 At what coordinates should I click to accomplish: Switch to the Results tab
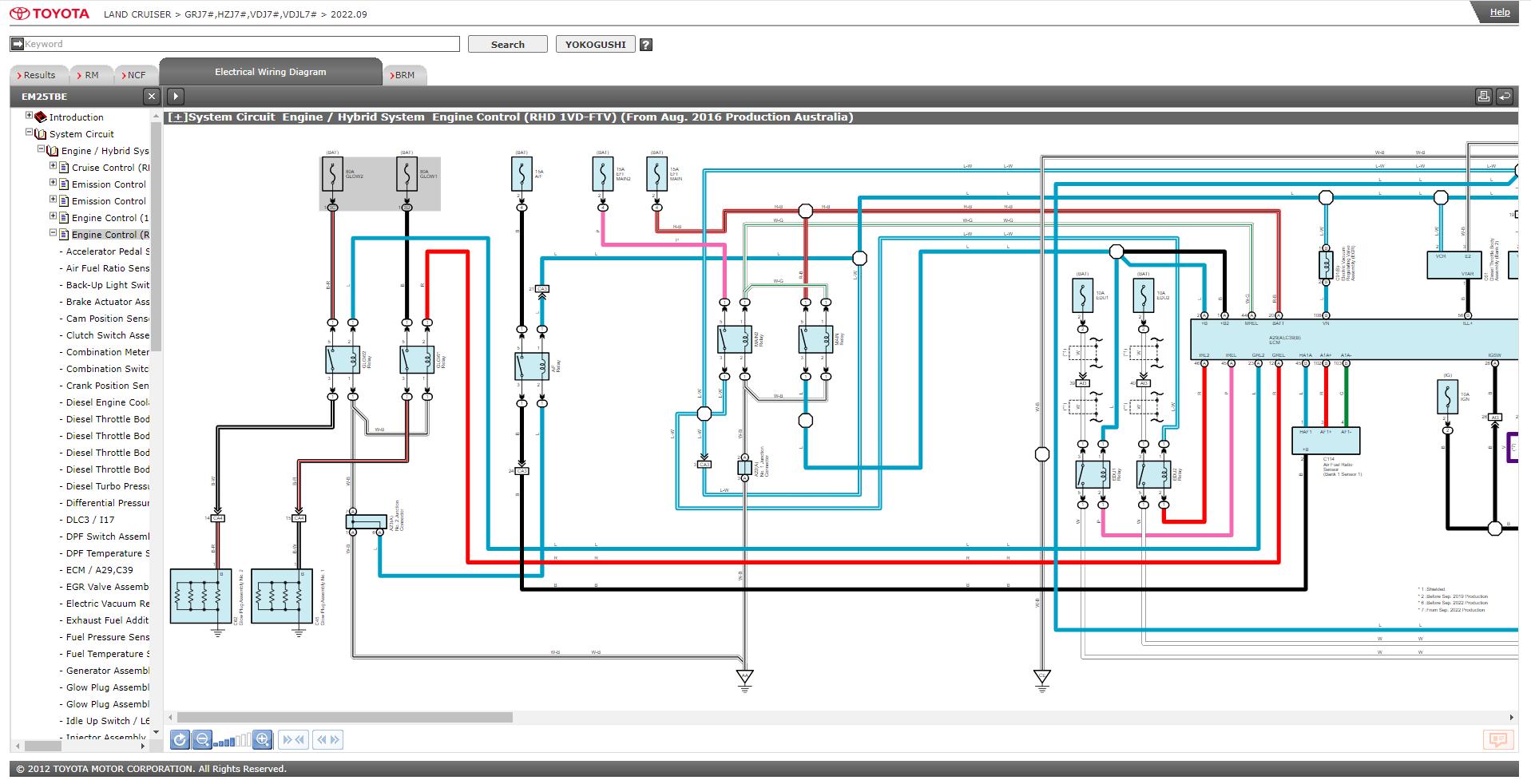pyautogui.click(x=39, y=75)
